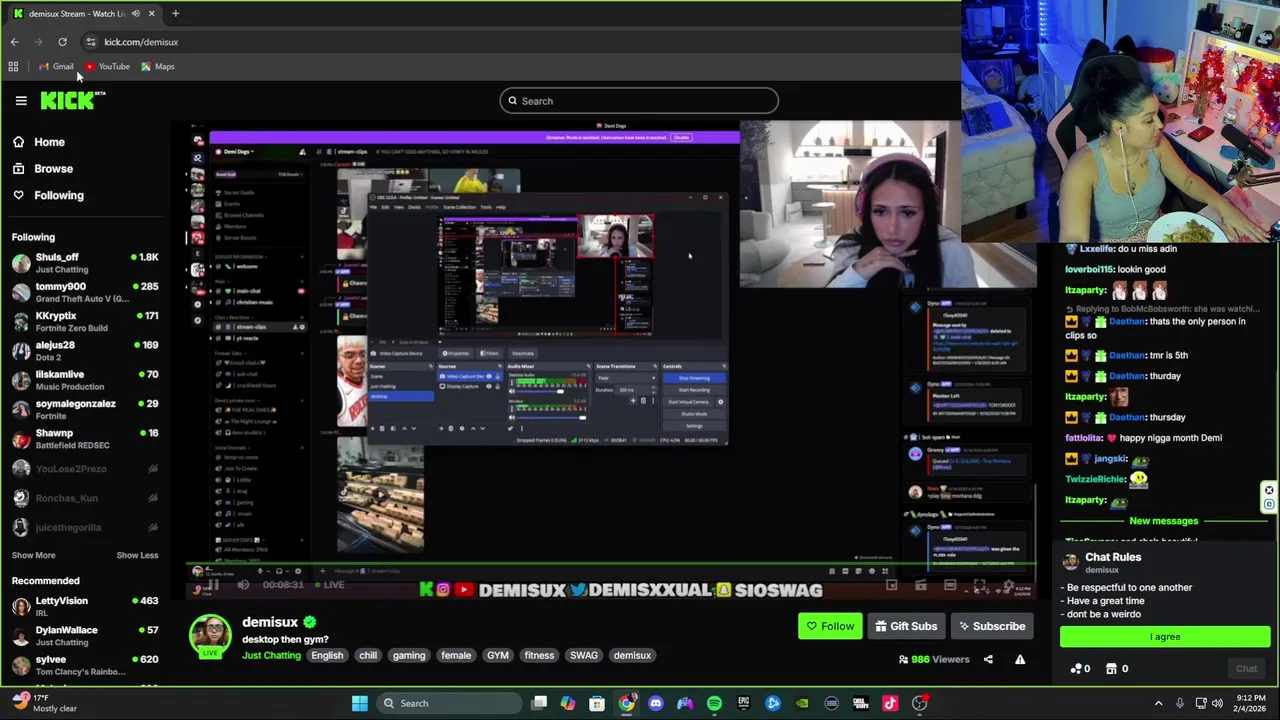Screen dimensions: 1280x720
Task: Open the Just Chatting category link
Action: click(271, 656)
